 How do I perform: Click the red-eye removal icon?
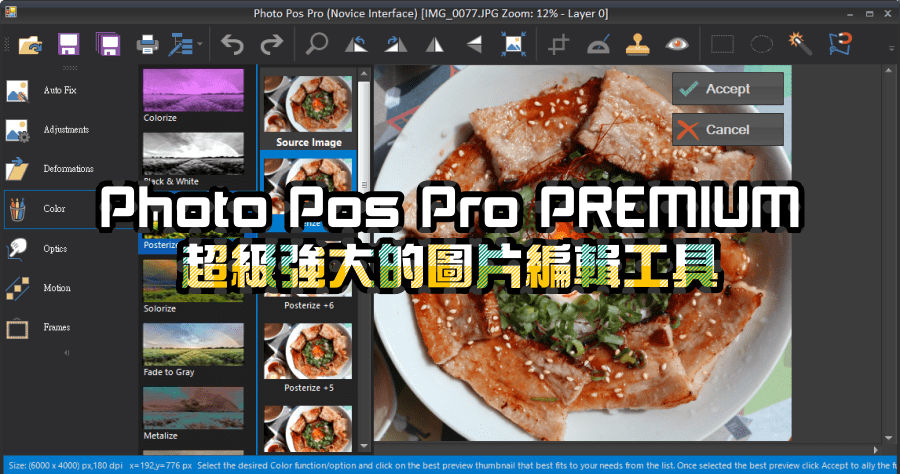pyautogui.click(x=677, y=44)
